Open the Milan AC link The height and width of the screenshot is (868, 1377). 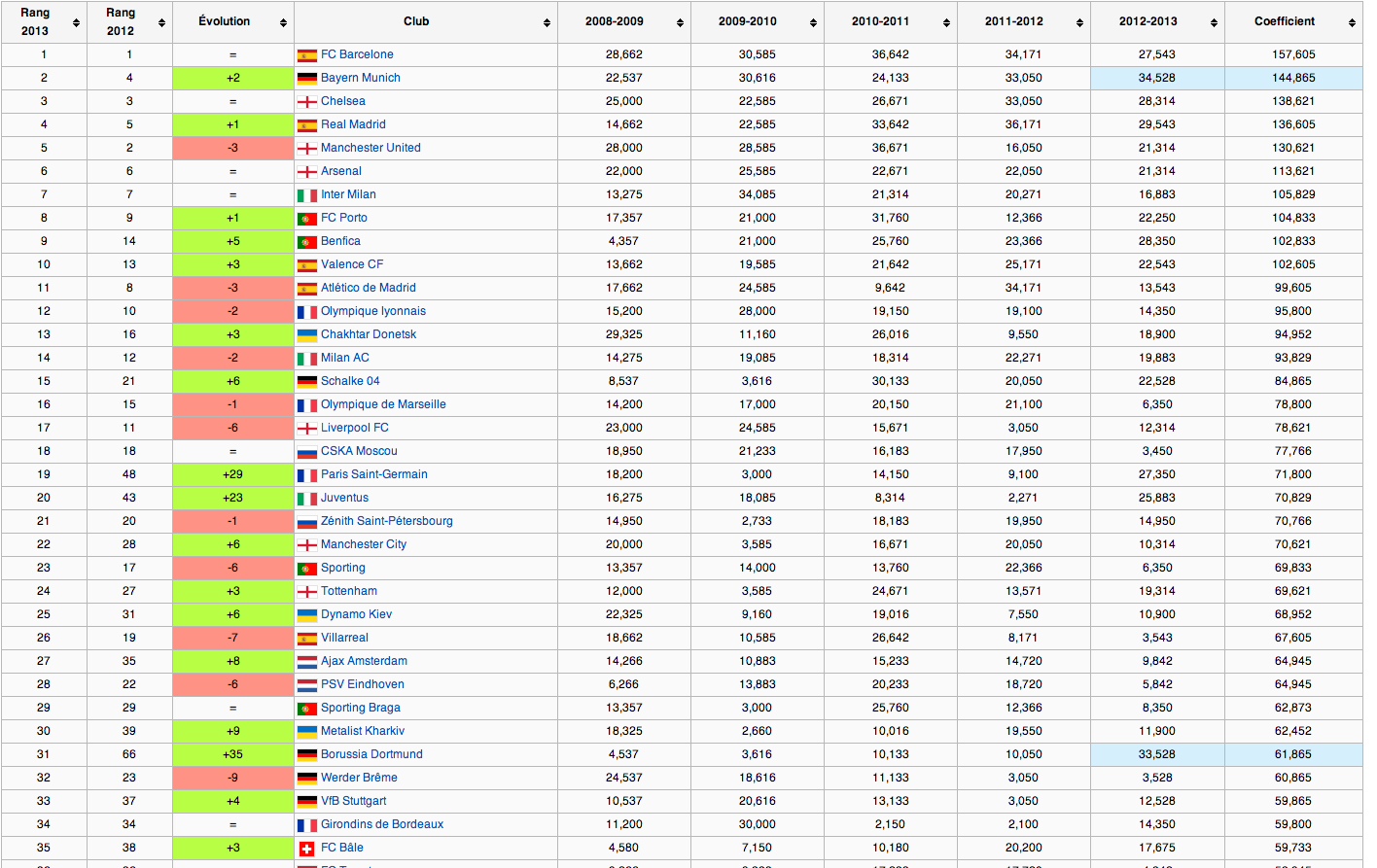pyautogui.click(x=345, y=358)
